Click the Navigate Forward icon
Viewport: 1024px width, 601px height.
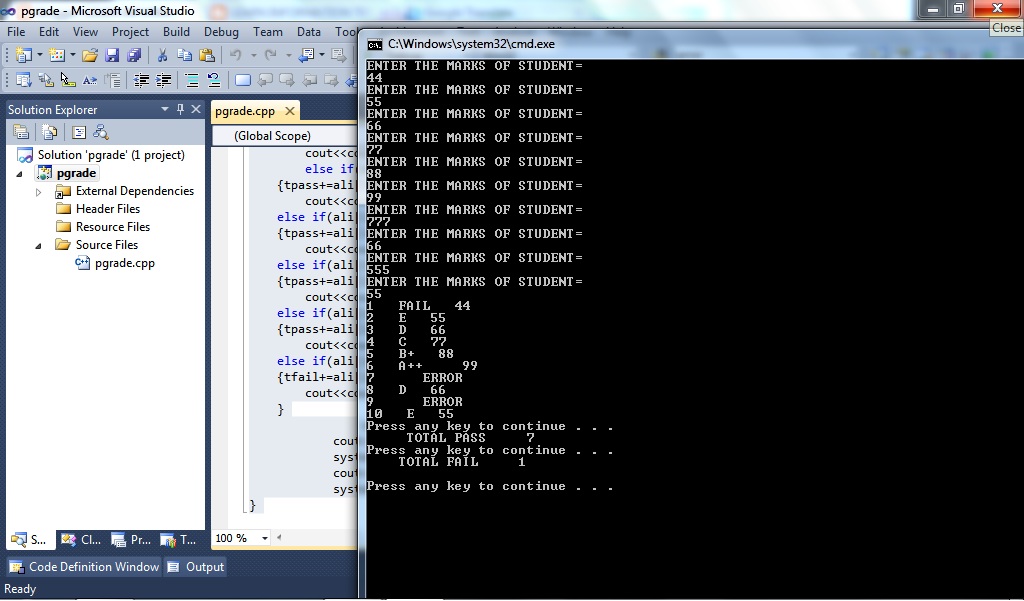[x=338, y=56]
